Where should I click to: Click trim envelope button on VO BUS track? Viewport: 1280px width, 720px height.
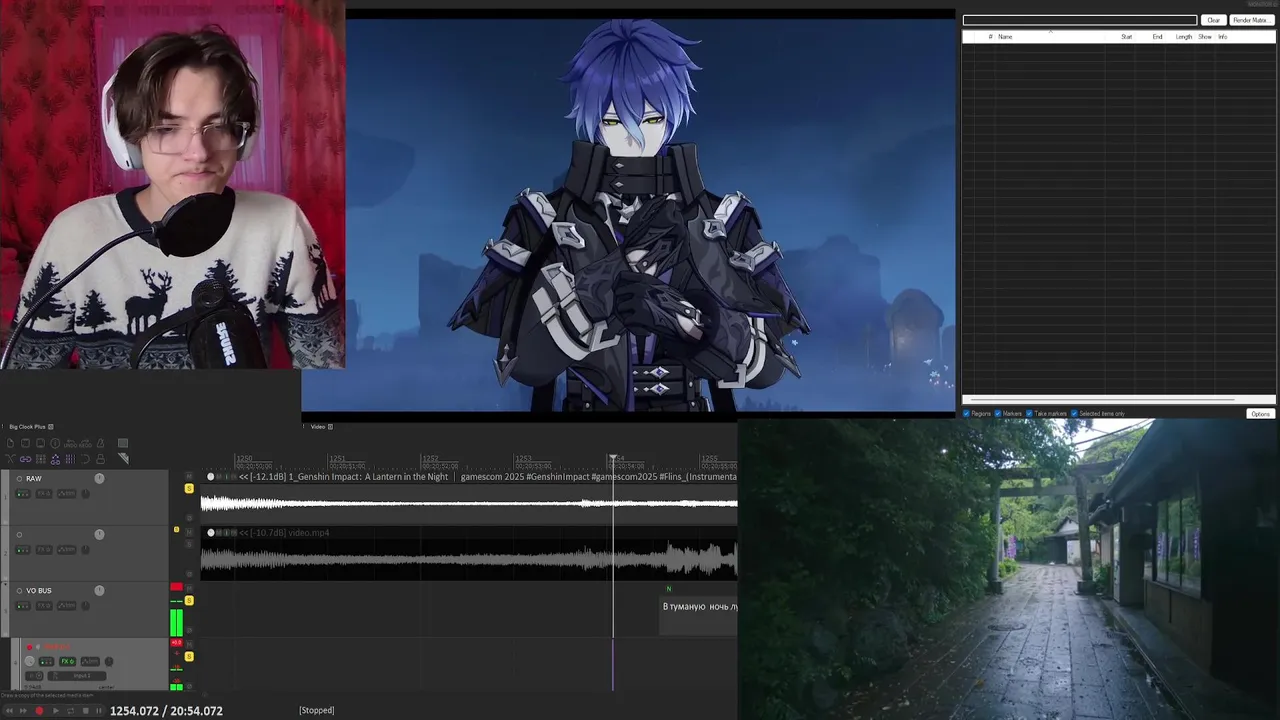click(67, 606)
